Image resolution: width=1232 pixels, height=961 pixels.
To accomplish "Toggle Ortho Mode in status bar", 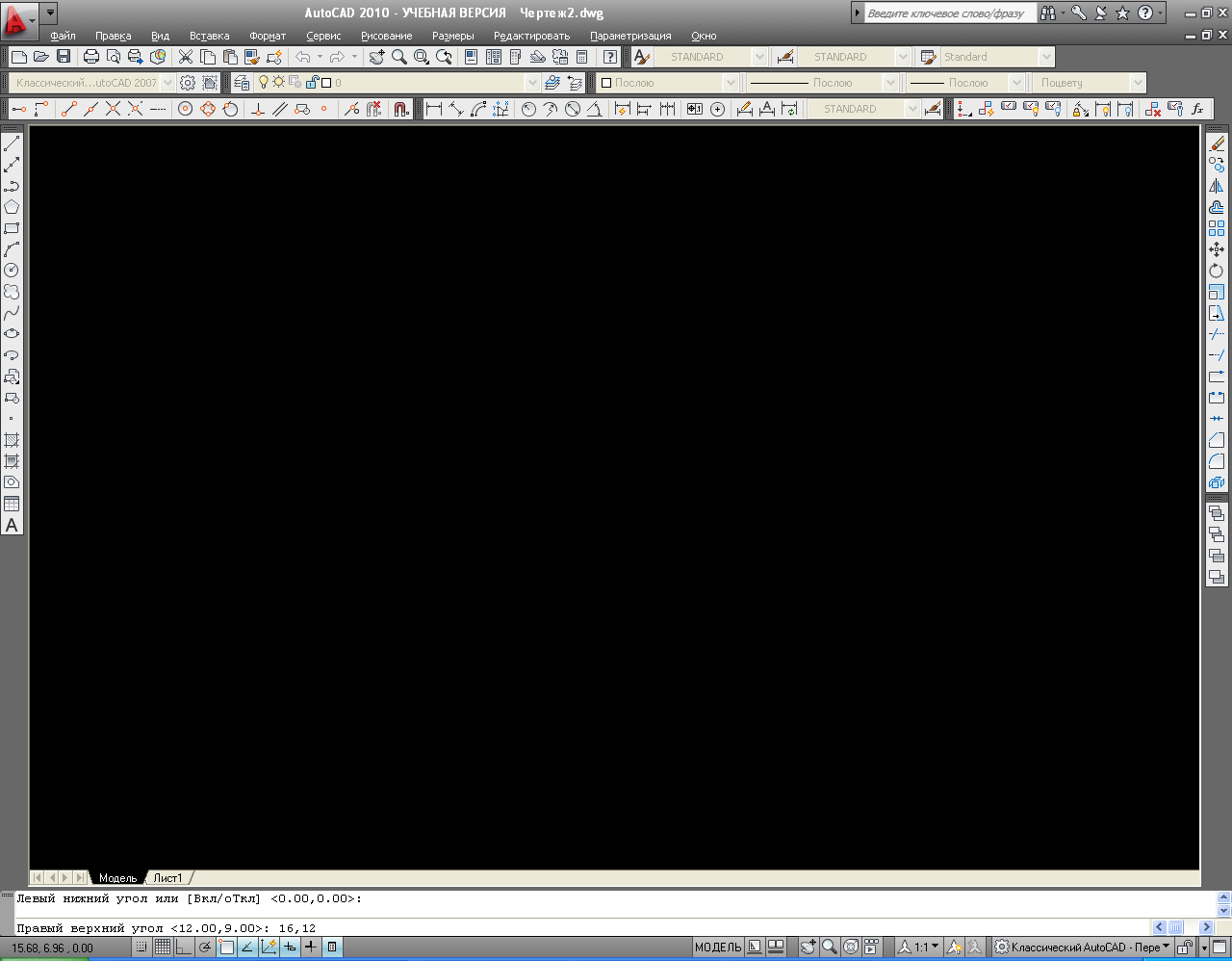I will pyautogui.click(x=184, y=948).
